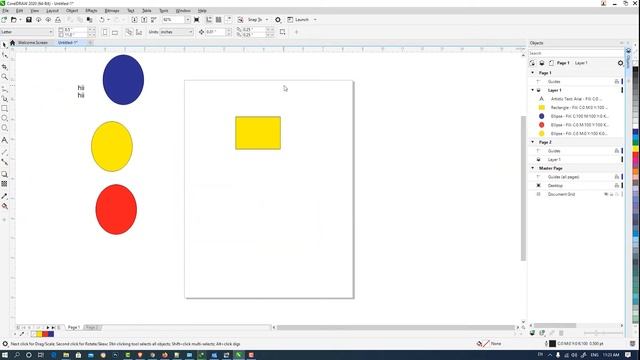The width and height of the screenshot is (640, 360).
Task: Select the Pick tool in the toolbox
Action: click(x=4, y=45)
